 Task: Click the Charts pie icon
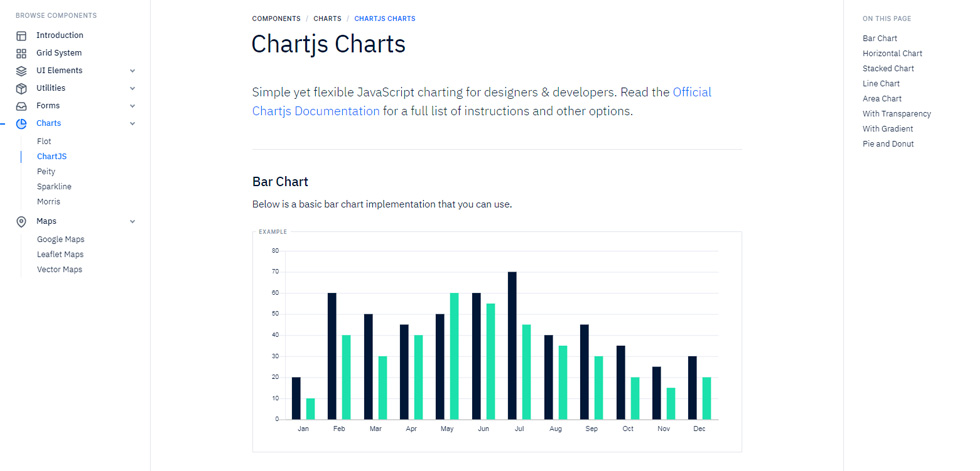click(21, 124)
